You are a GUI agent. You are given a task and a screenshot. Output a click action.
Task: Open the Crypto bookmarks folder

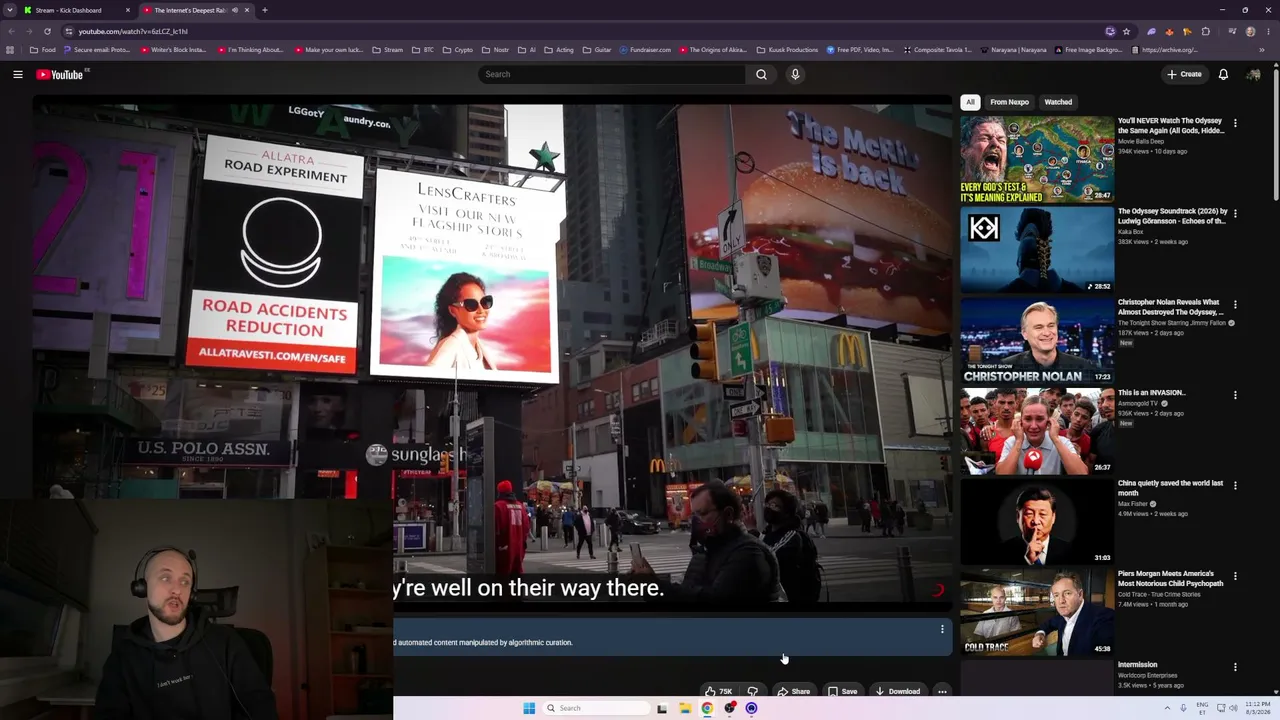point(458,50)
